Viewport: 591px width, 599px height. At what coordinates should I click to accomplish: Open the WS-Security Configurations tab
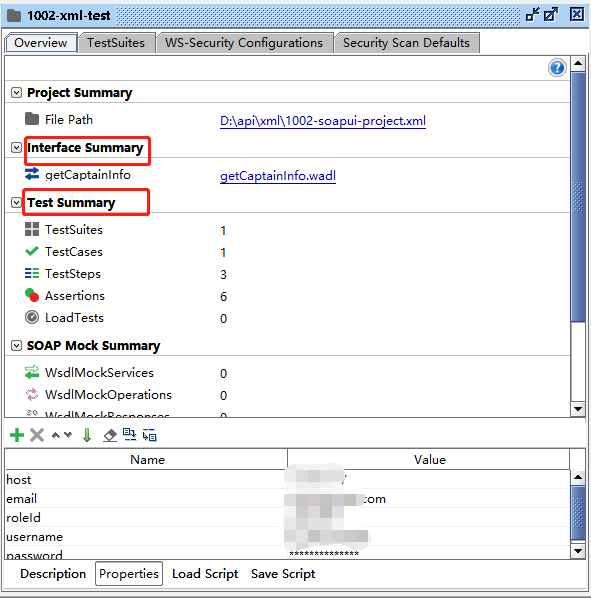(244, 43)
